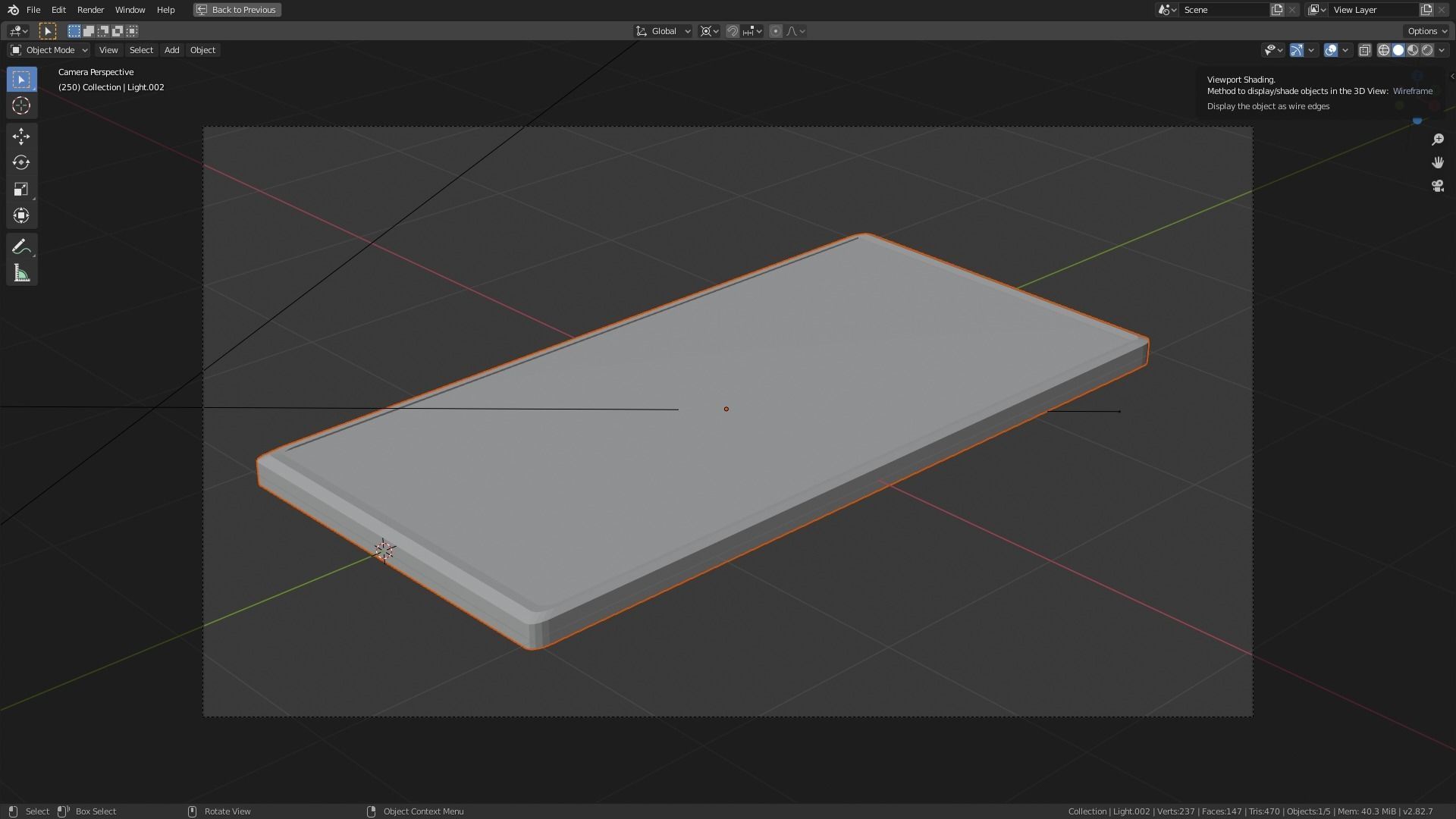Viewport: 1456px width, 819px height.
Task: Click the Scene name field
Action: 1224,10
